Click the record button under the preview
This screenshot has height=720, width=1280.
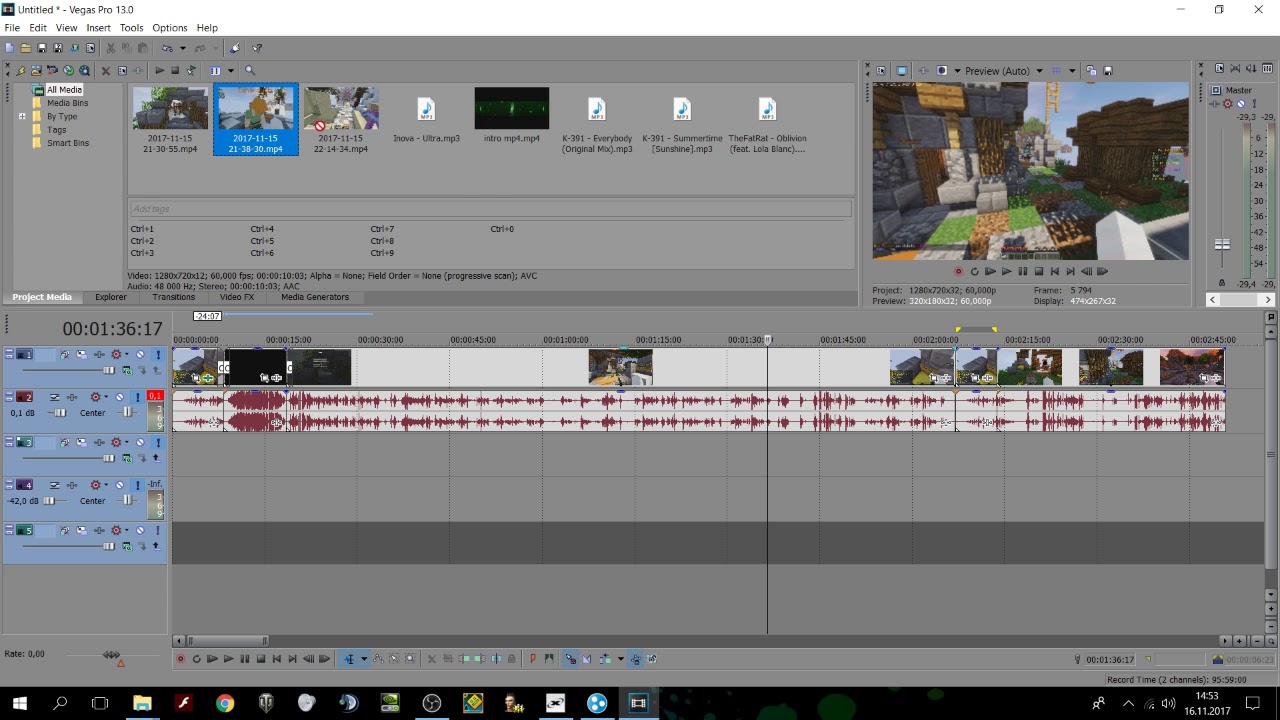coord(958,271)
